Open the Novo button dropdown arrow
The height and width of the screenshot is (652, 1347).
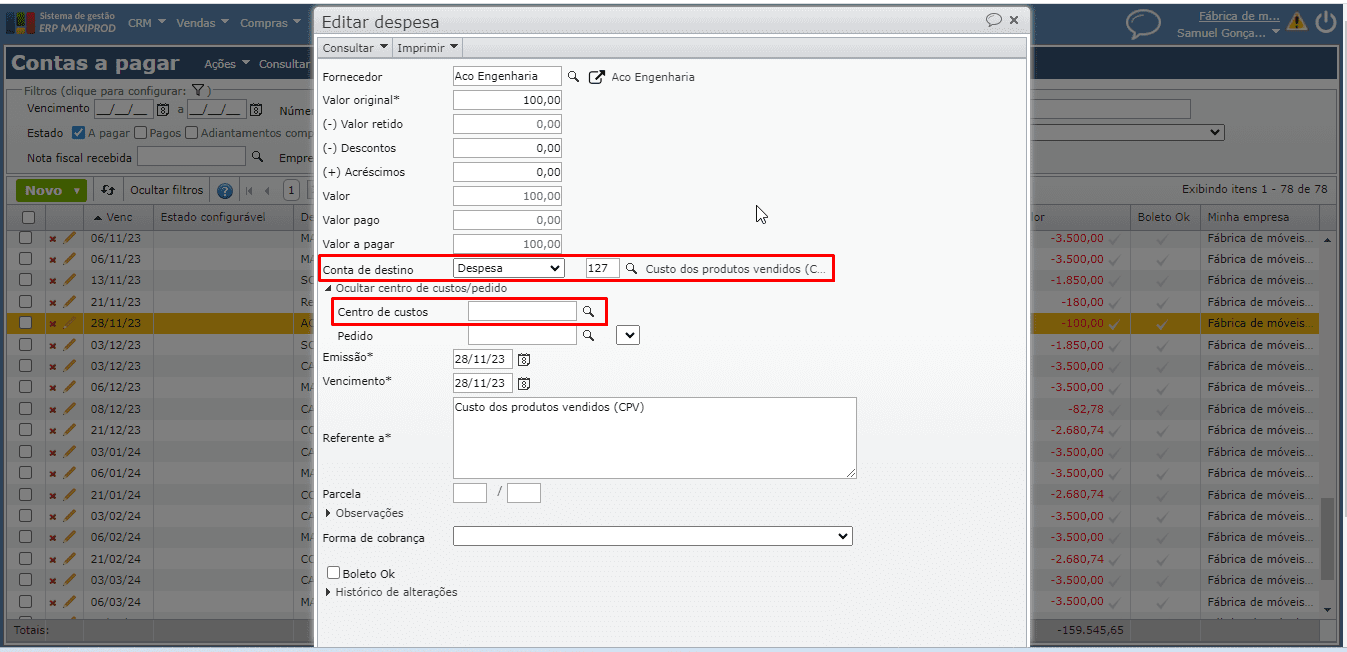click(x=77, y=190)
